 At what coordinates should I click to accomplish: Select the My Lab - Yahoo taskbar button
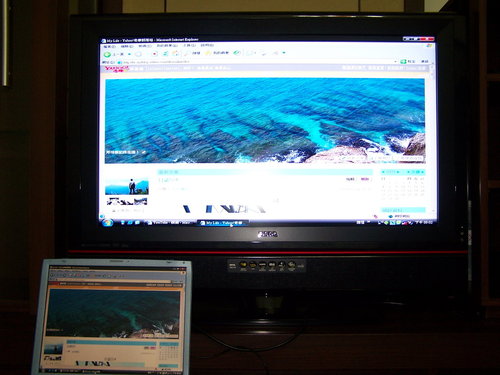click(x=223, y=223)
